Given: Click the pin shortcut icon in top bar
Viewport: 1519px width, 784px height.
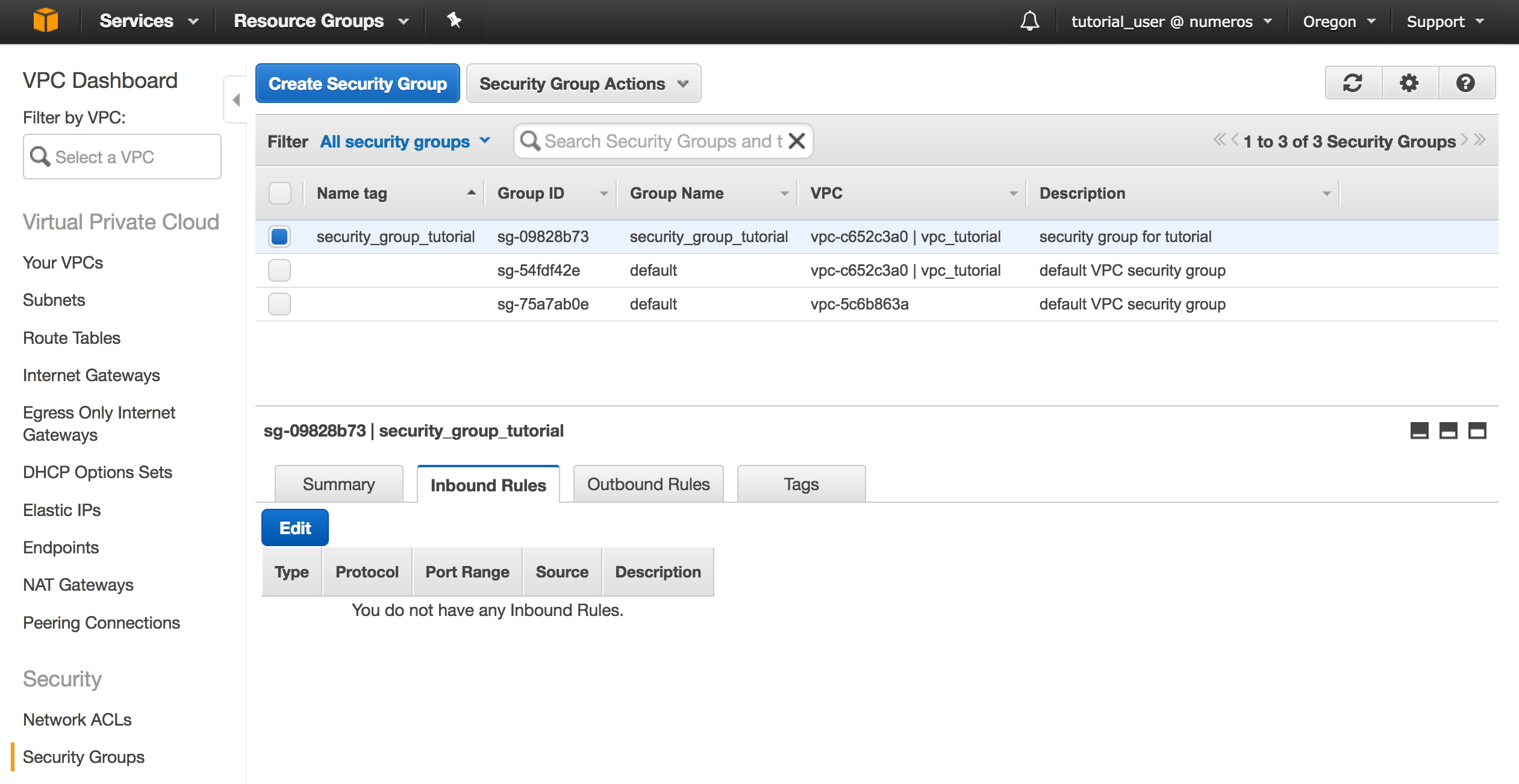Looking at the screenshot, I should pos(454,20).
